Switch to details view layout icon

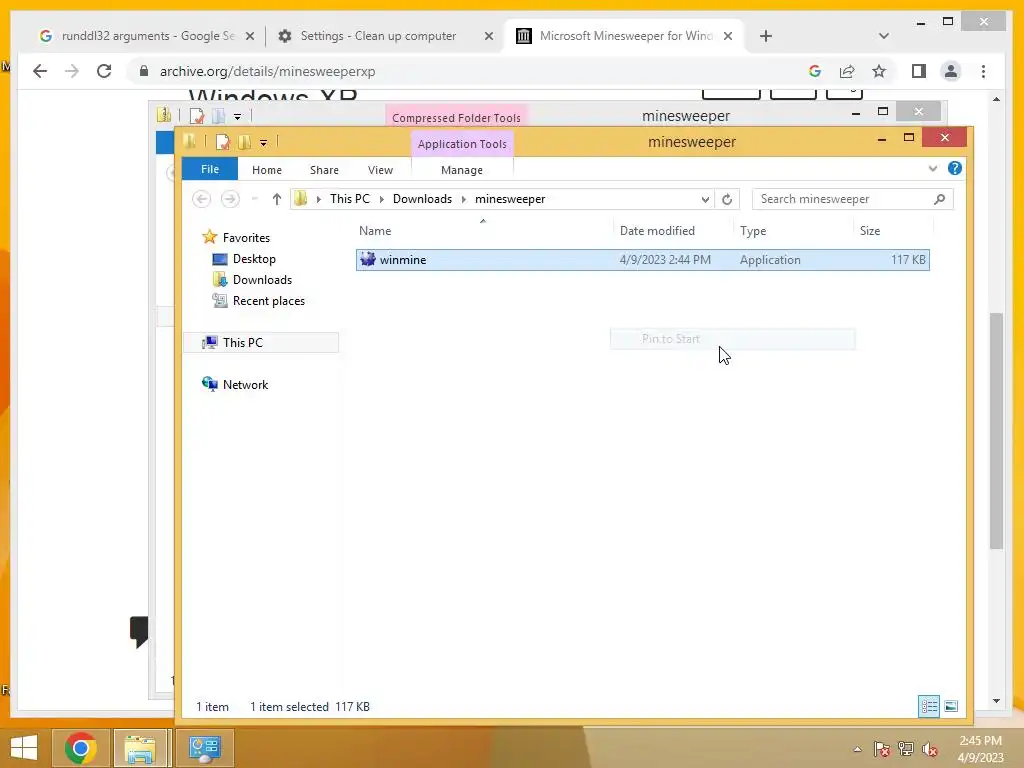click(929, 706)
